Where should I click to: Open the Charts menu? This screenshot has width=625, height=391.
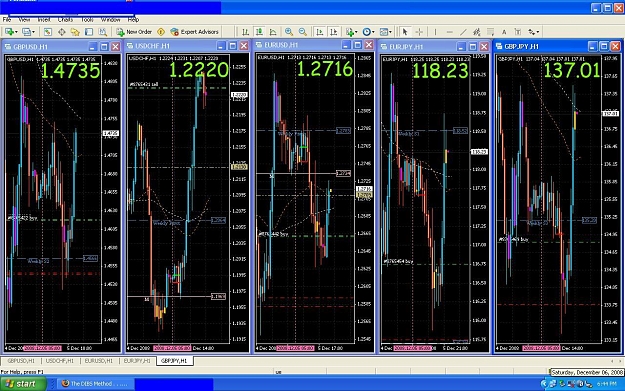[x=65, y=20]
